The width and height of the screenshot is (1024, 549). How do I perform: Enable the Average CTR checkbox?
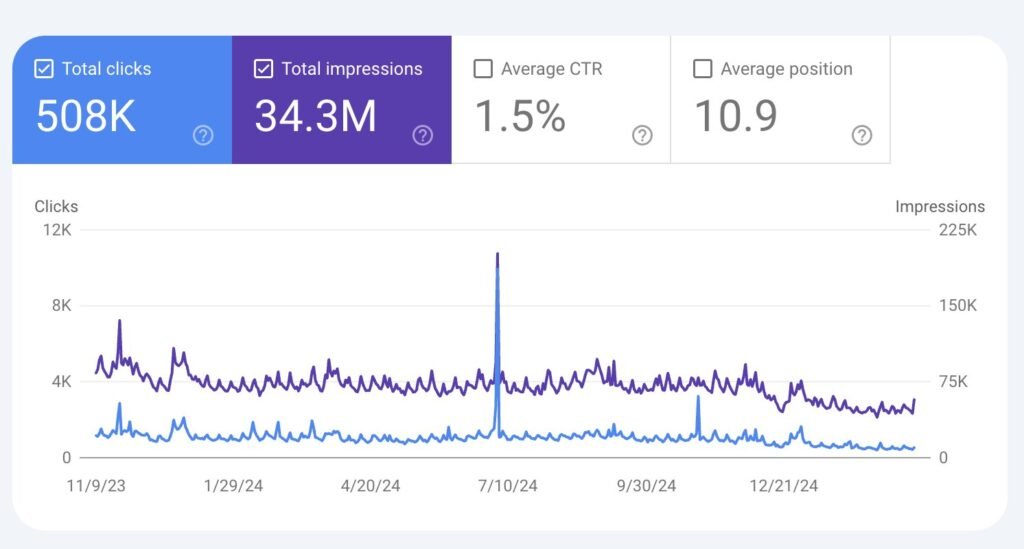(x=483, y=69)
